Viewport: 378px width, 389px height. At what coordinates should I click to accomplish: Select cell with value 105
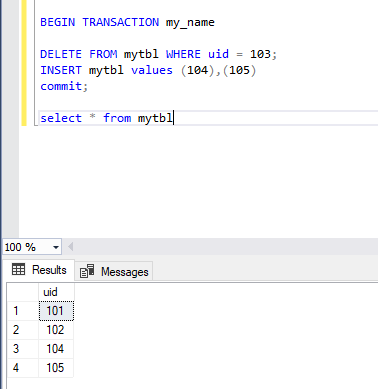point(56,368)
